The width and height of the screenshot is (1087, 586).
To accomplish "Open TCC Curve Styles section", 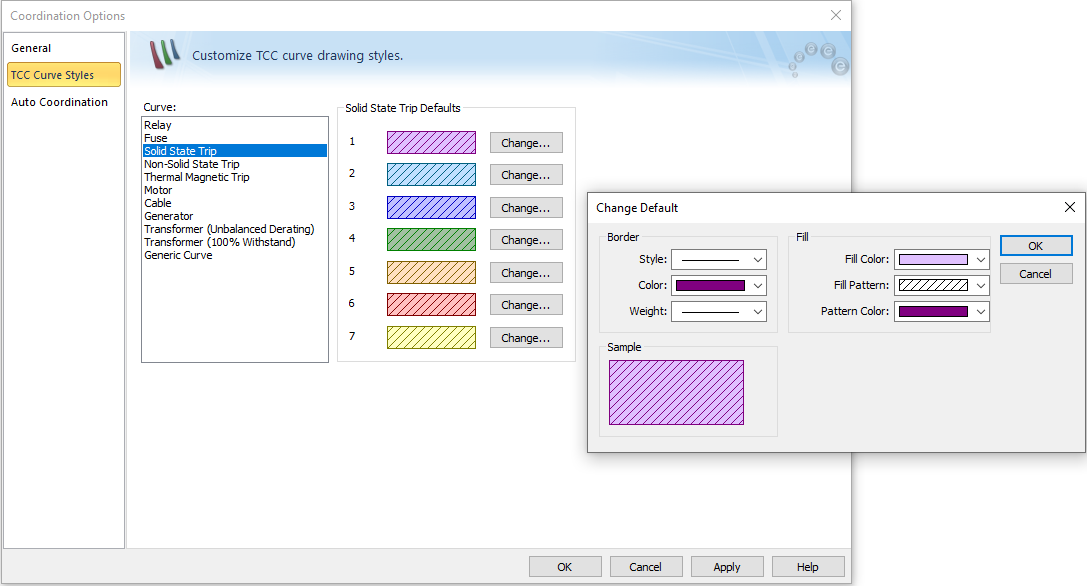I will 63,74.
